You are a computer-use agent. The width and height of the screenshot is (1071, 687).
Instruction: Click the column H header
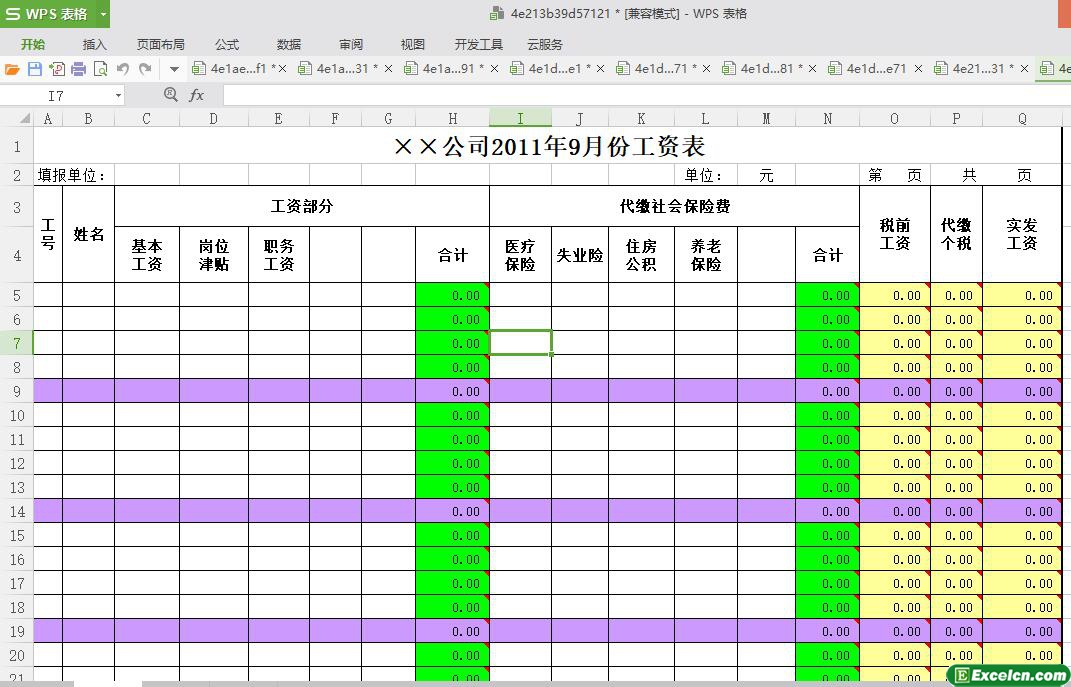coord(452,118)
